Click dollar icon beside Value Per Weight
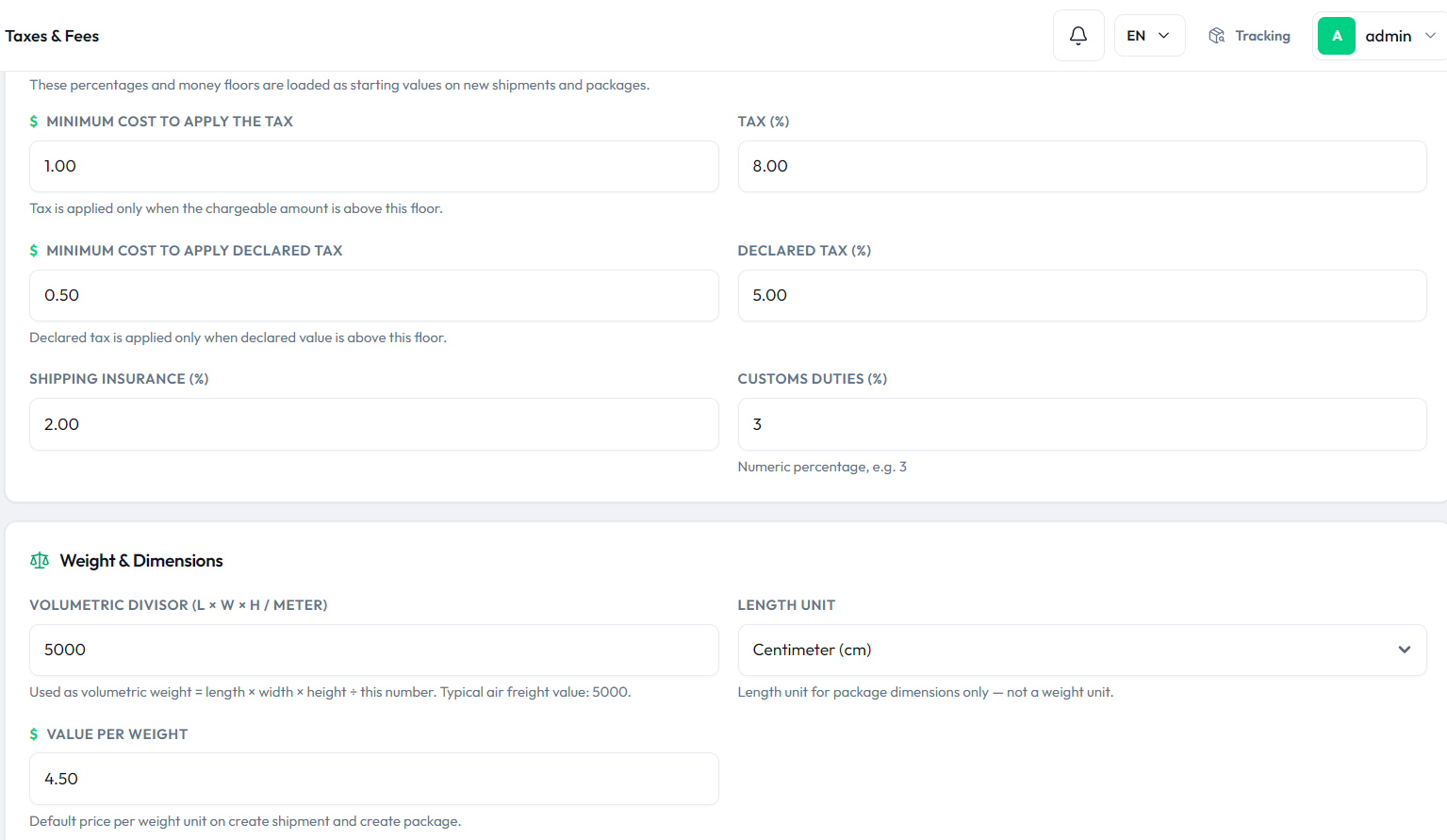This screenshot has height=840, width=1447. (x=34, y=734)
